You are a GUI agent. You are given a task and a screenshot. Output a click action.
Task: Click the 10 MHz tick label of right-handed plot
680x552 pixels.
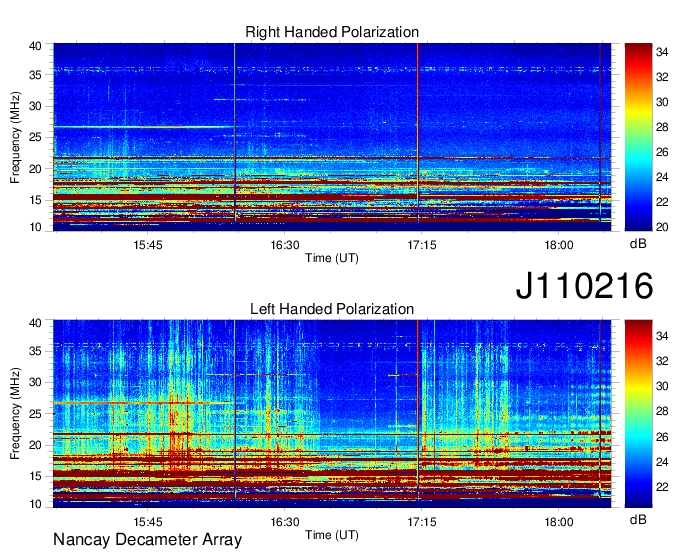point(35,227)
